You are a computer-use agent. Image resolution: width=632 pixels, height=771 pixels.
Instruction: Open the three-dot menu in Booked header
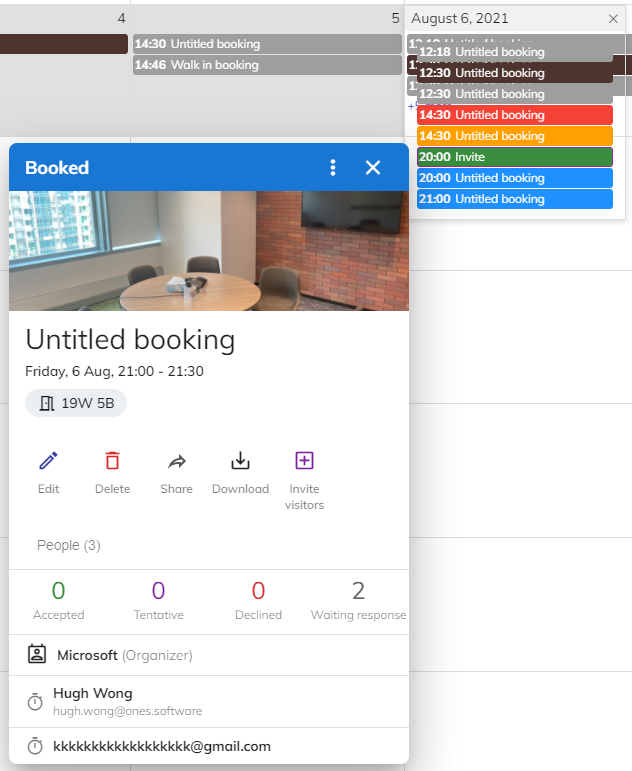pos(333,168)
